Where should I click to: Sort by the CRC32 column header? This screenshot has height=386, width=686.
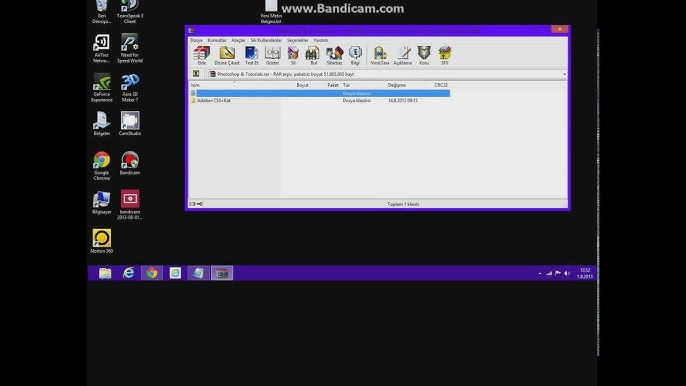click(x=441, y=85)
